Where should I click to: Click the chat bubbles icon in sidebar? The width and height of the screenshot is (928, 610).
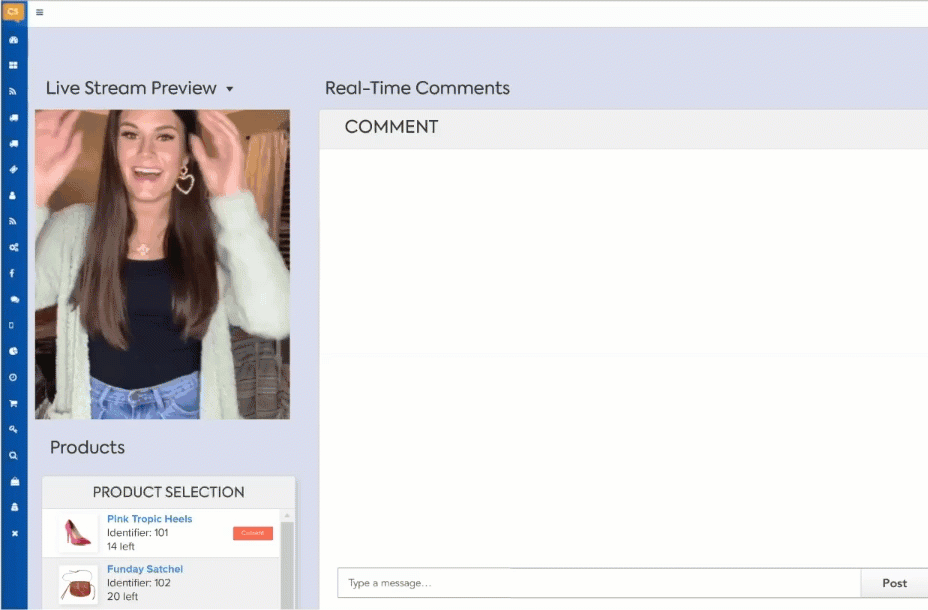click(x=14, y=299)
